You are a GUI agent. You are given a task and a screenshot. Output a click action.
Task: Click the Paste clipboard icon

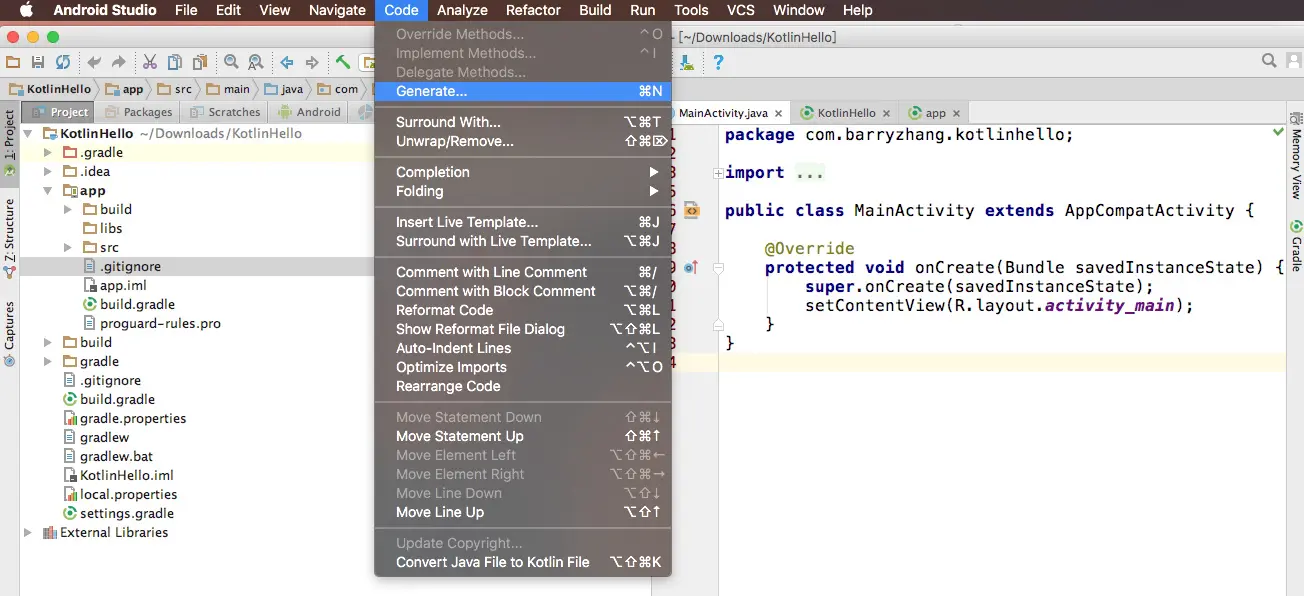(x=200, y=62)
